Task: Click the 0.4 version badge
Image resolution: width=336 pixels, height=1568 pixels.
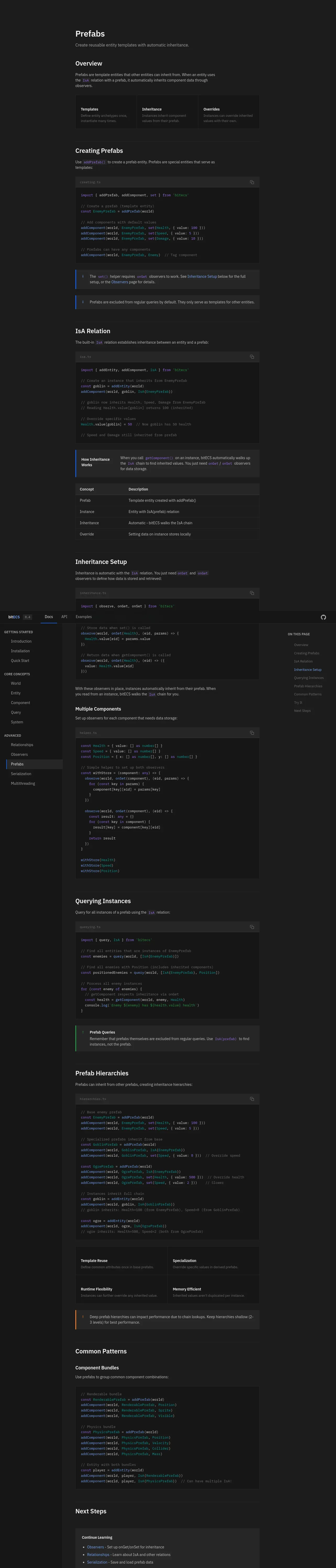Action: tap(27, 617)
